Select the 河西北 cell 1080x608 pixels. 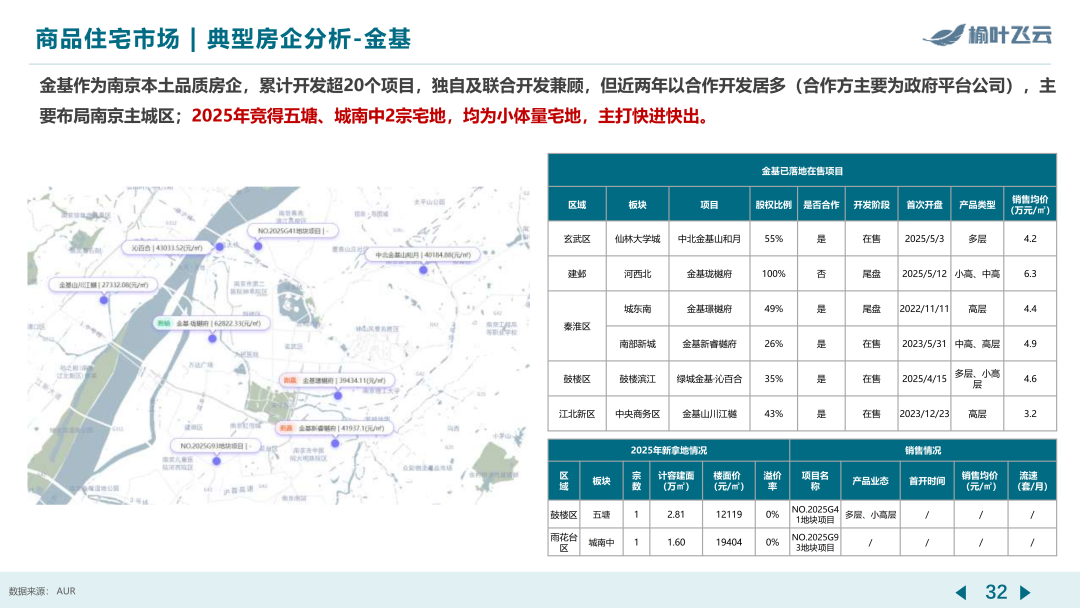coord(637,274)
